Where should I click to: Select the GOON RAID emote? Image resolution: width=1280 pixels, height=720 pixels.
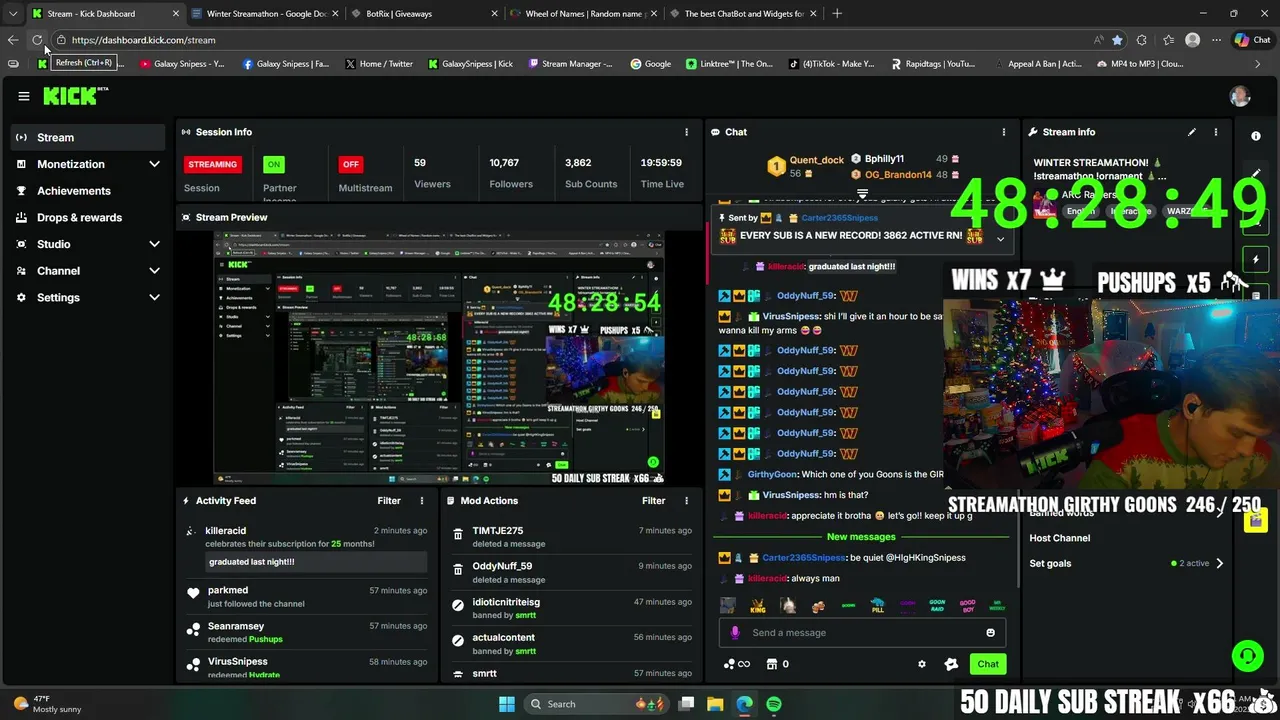937,606
